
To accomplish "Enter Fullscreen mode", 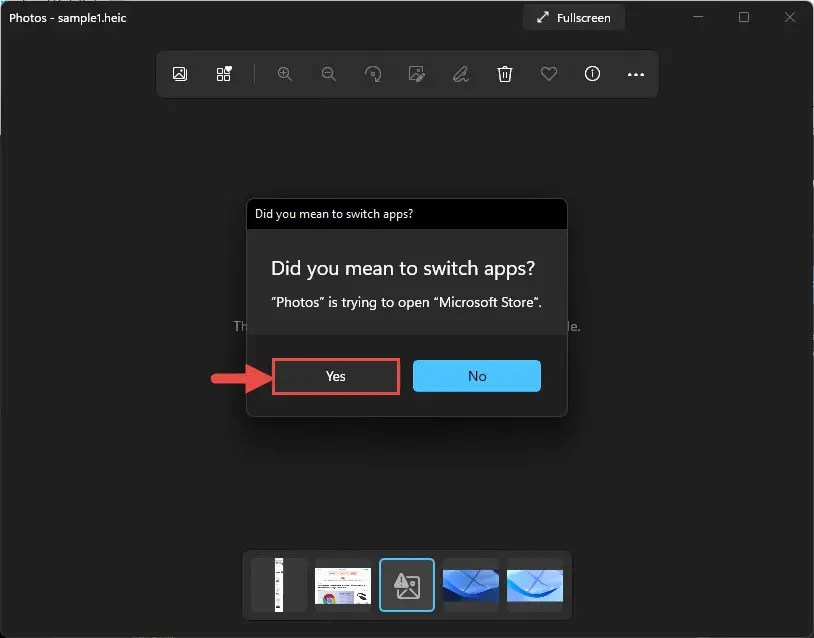I will click(x=574, y=18).
